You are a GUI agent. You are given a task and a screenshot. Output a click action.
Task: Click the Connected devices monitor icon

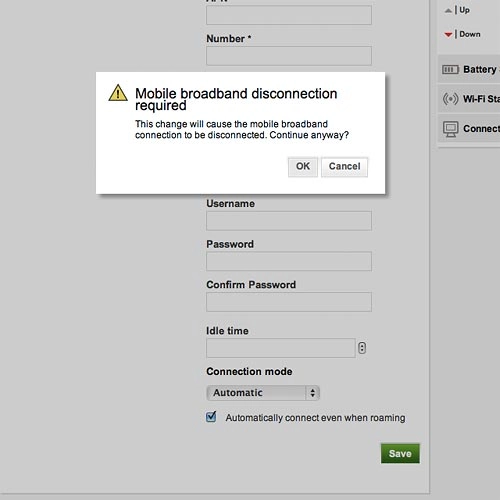click(x=450, y=129)
